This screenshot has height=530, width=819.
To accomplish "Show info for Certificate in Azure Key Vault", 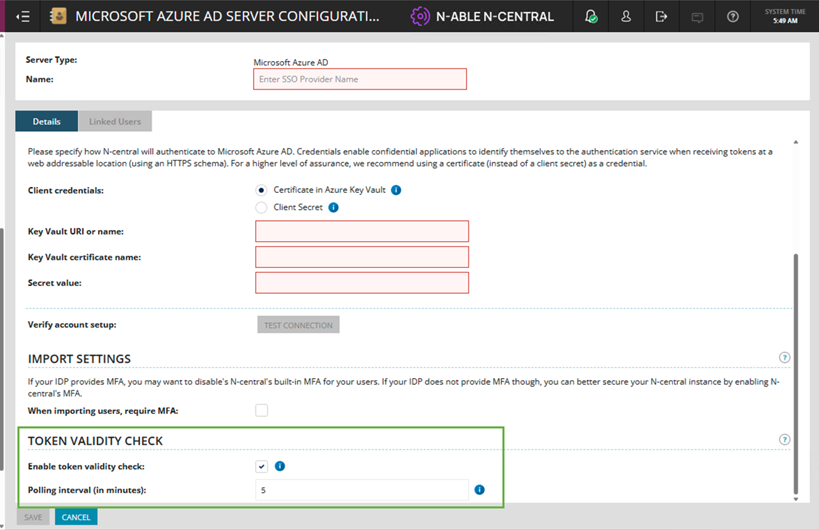I will pyautogui.click(x=396, y=190).
